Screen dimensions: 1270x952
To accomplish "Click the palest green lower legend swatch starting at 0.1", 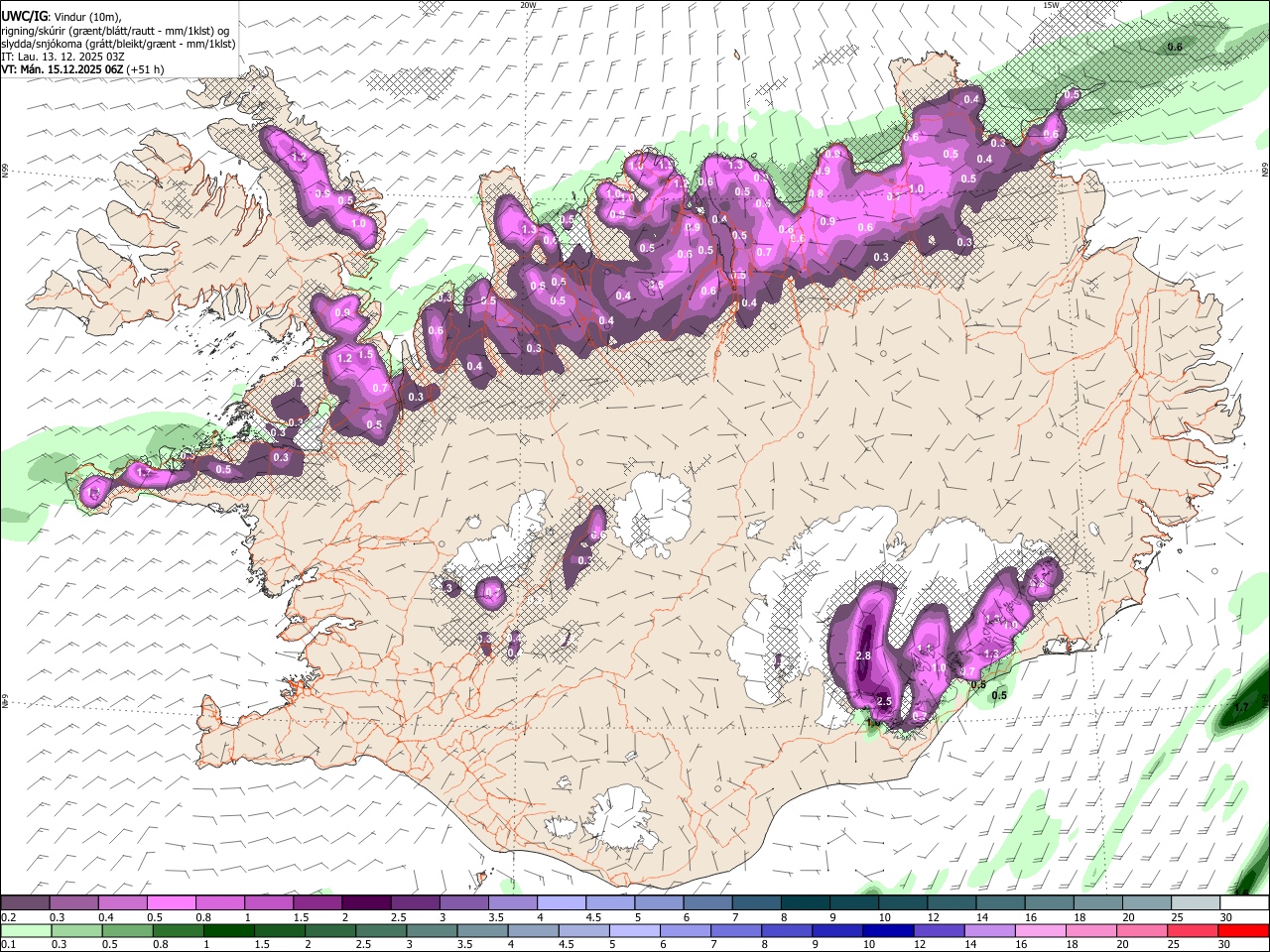I will tap(25, 930).
